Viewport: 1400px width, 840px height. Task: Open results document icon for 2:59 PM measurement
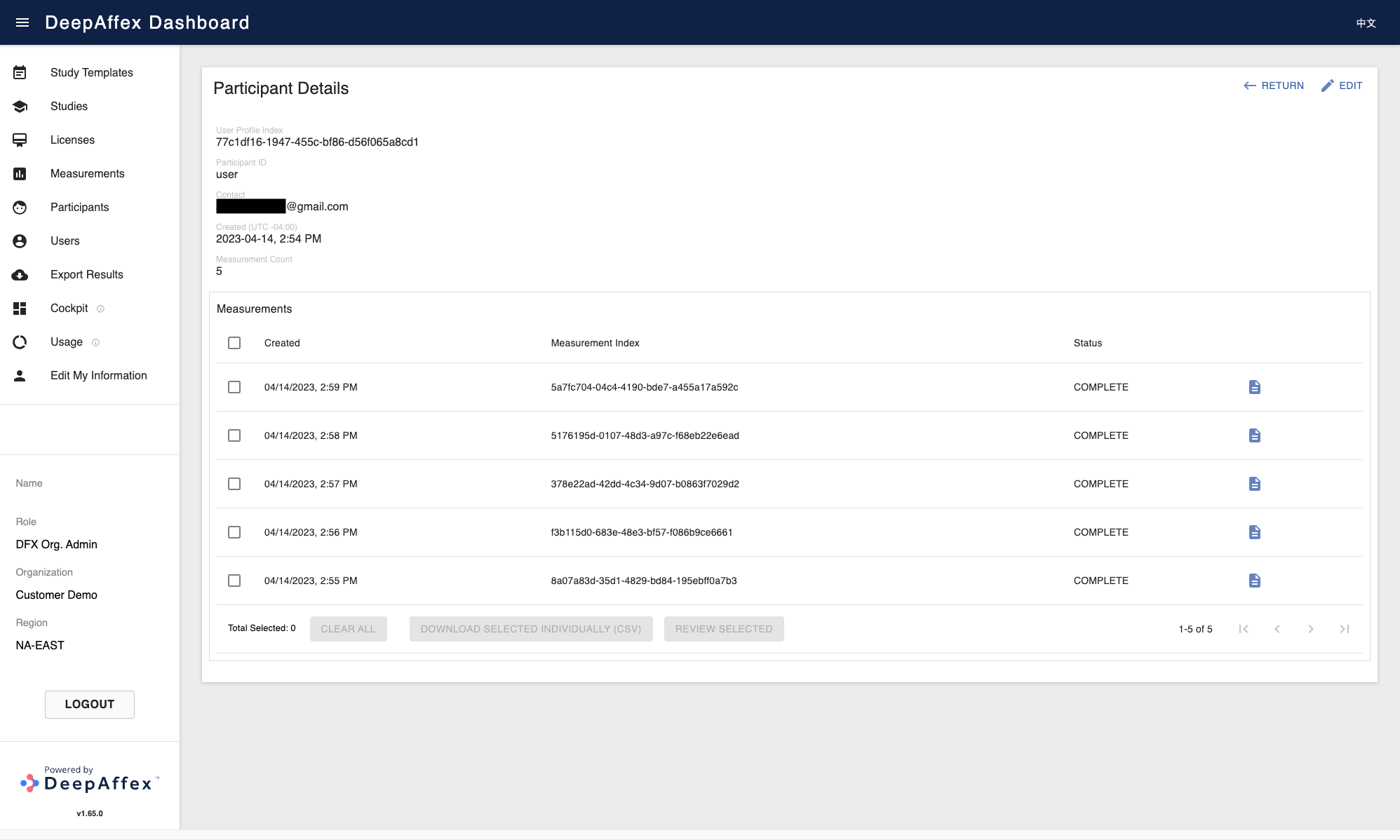(1255, 387)
